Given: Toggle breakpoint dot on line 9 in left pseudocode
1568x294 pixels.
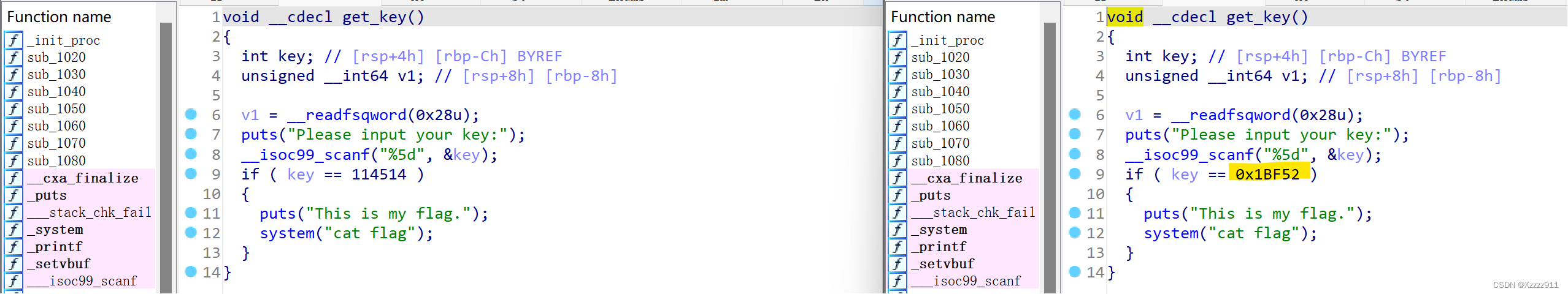Looking at the screenshot, I should pyautogui.click(x=191, y=174).
